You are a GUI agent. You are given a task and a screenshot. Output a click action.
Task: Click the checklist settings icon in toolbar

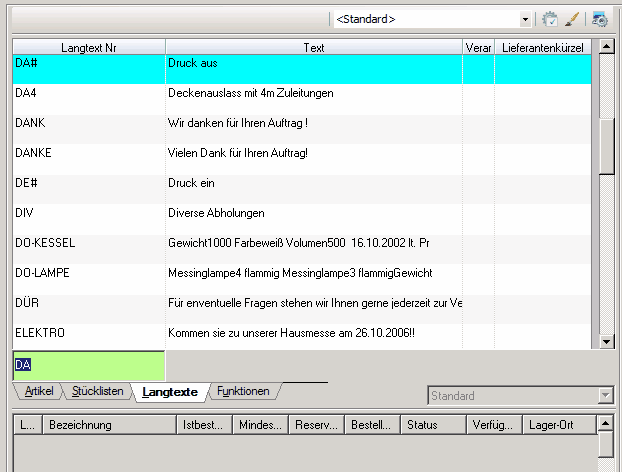(x=550, y=19)
